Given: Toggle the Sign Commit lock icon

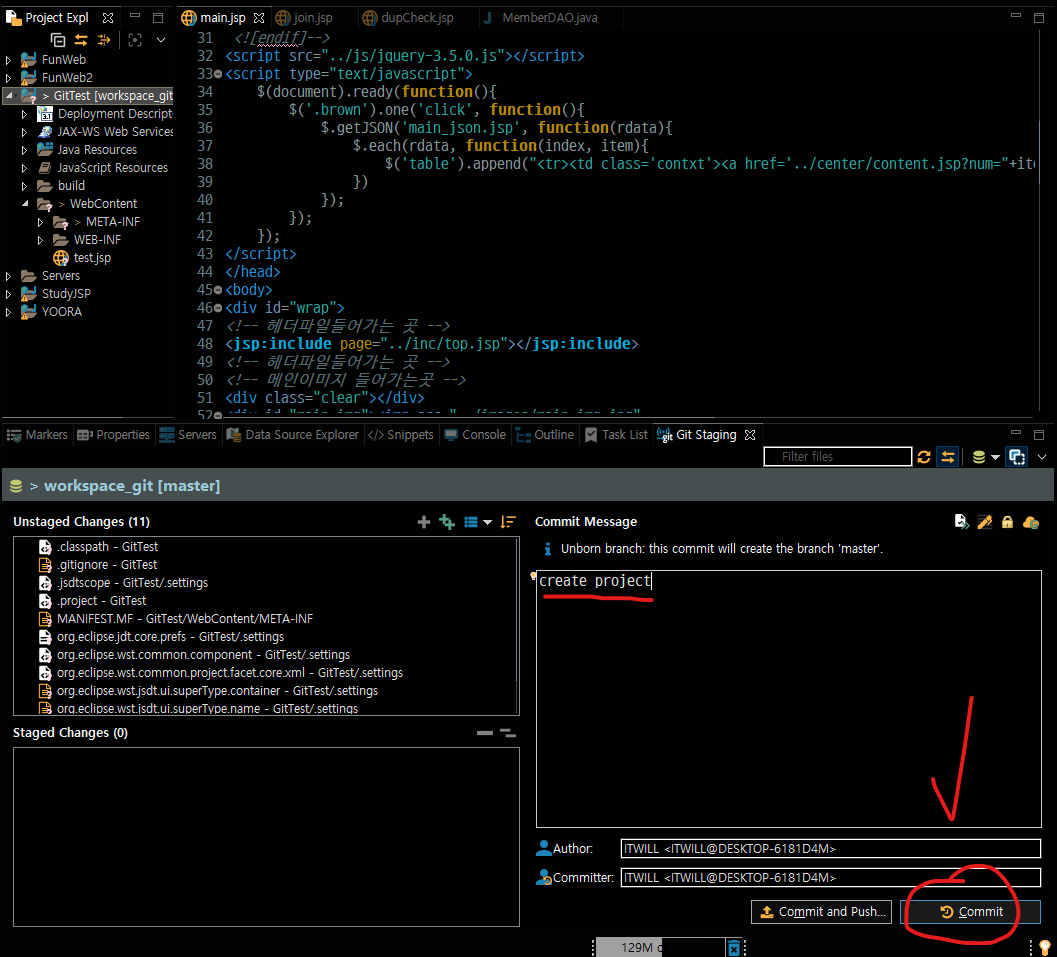Looking at the screenshot, I should (1007, 522).
